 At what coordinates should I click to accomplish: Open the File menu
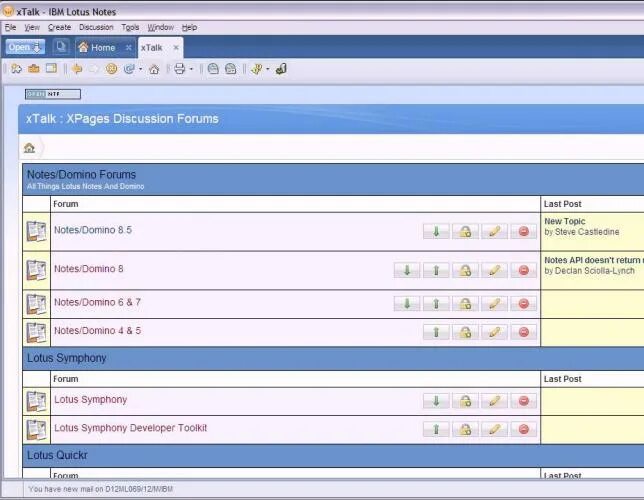[10, 28]
